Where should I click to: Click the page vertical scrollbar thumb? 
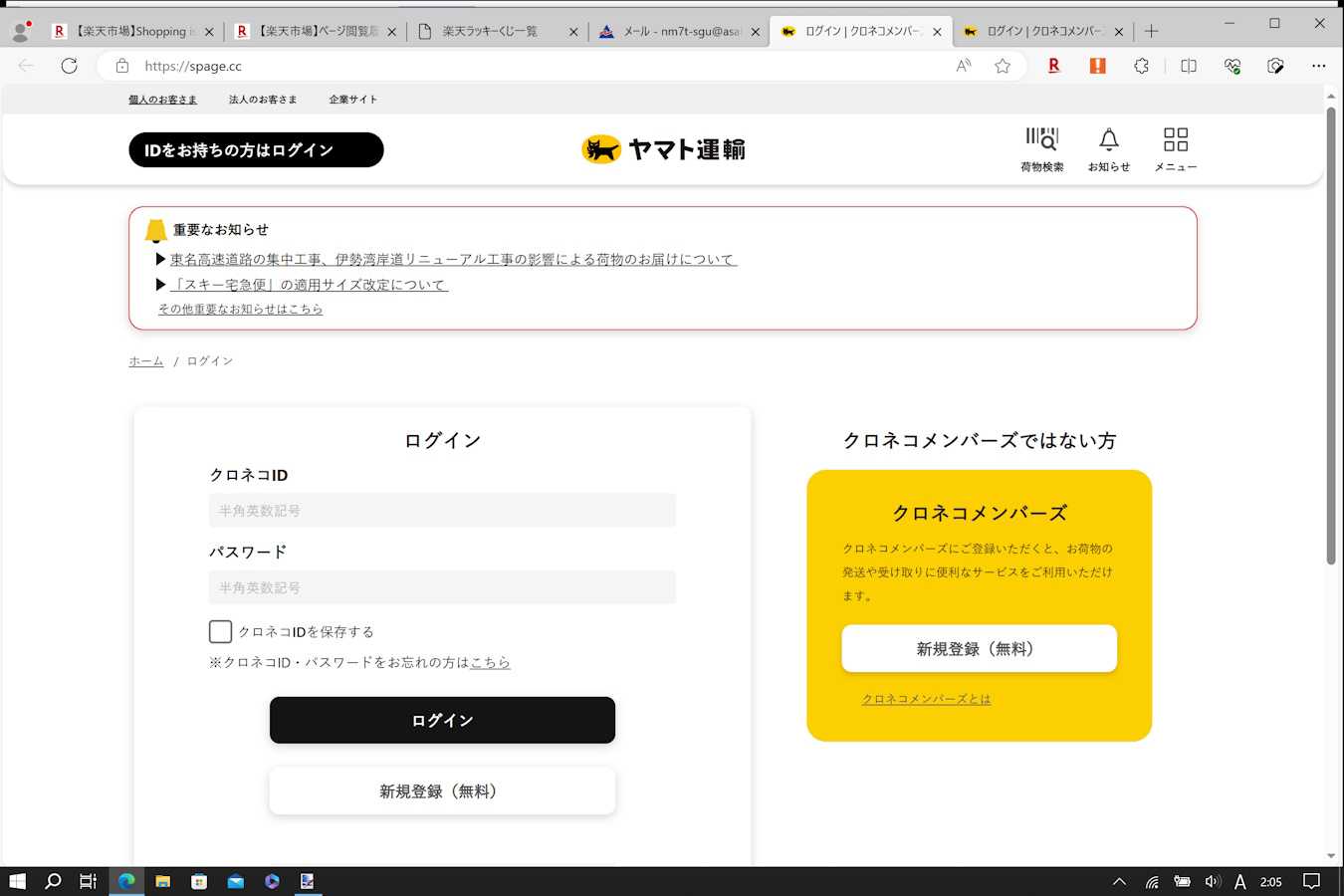[x=1331, y=336]
